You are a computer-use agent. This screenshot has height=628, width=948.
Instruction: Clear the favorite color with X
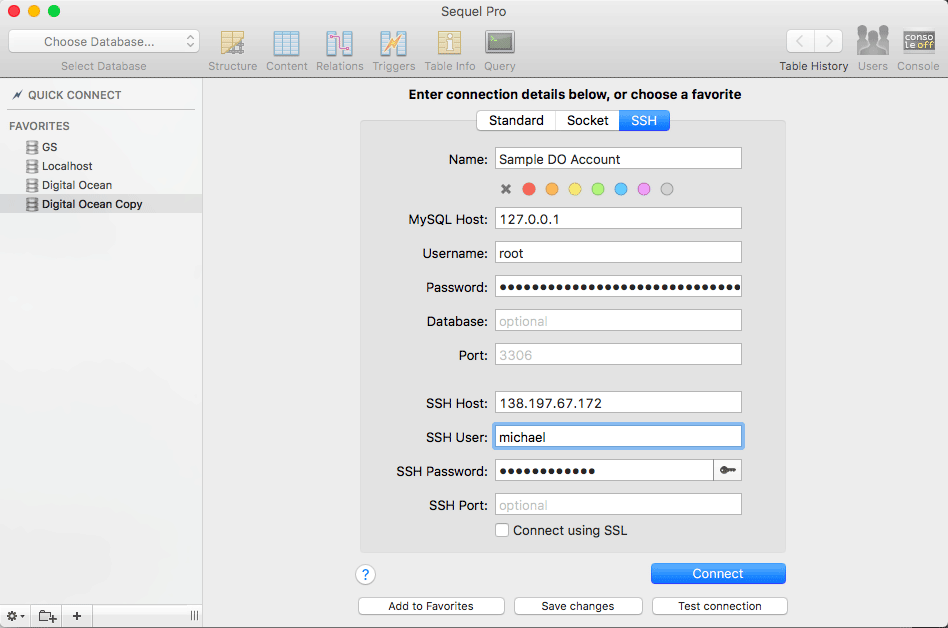pyautogui.click(x=506, y=189)
